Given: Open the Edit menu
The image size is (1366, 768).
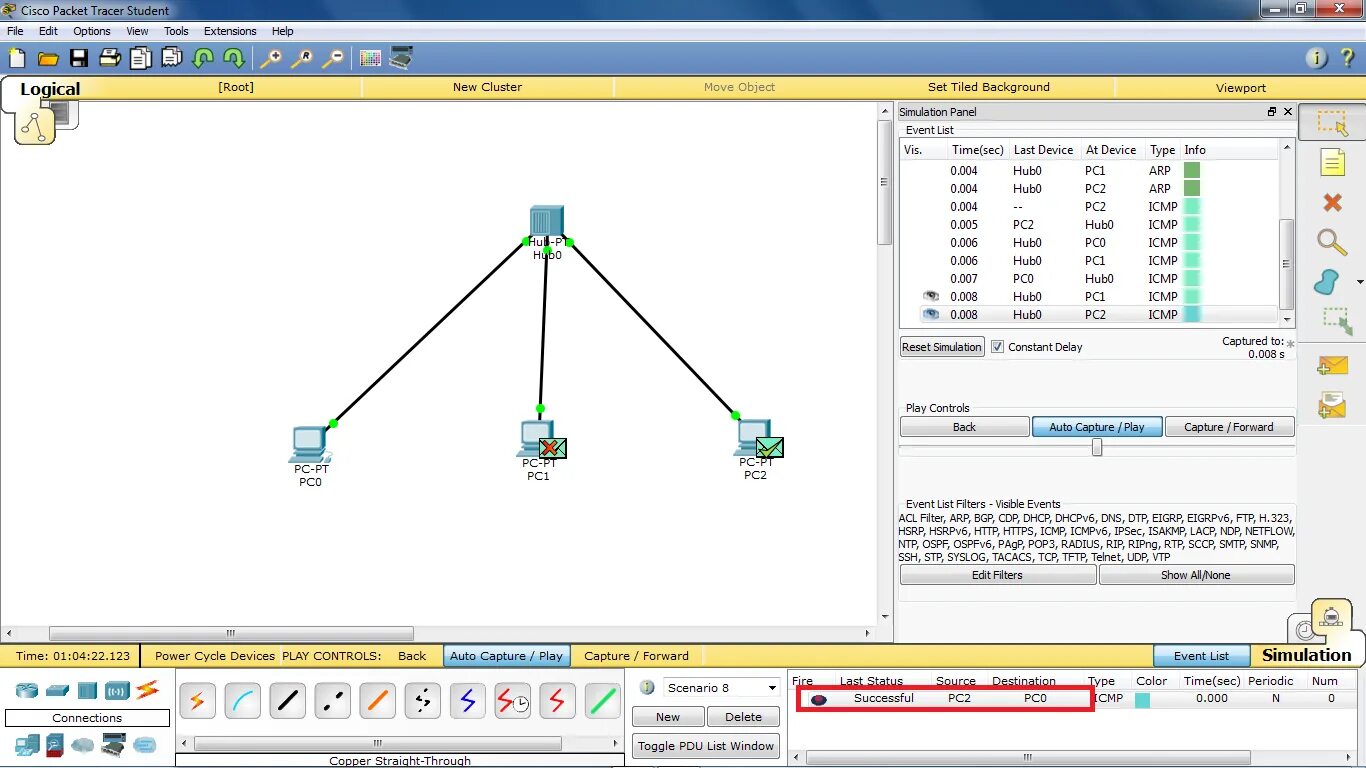Looking at the screenshot, I should 48,31.
